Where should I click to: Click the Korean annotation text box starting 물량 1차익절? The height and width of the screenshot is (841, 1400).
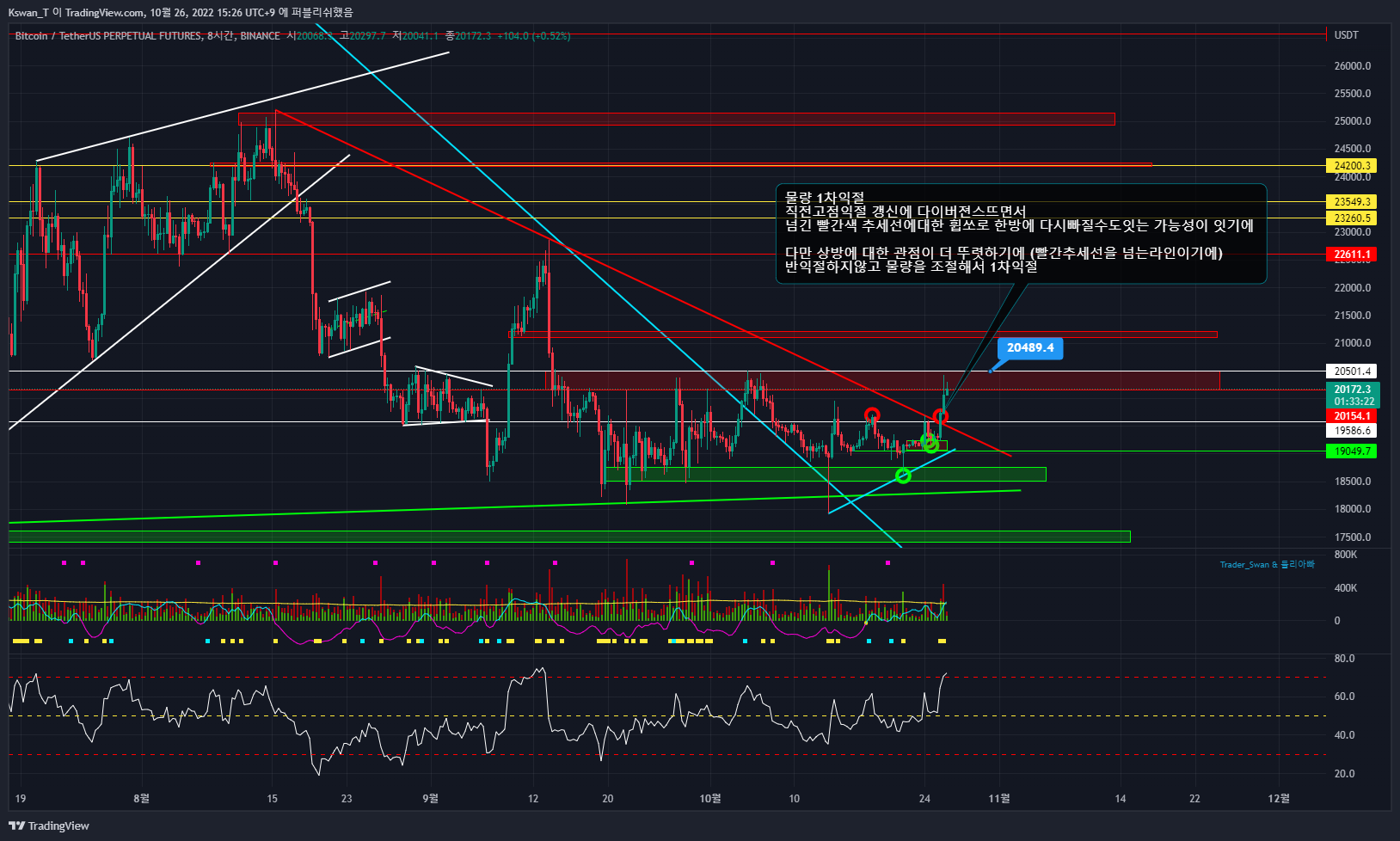pyautogui.click(x=1021, y=233)
